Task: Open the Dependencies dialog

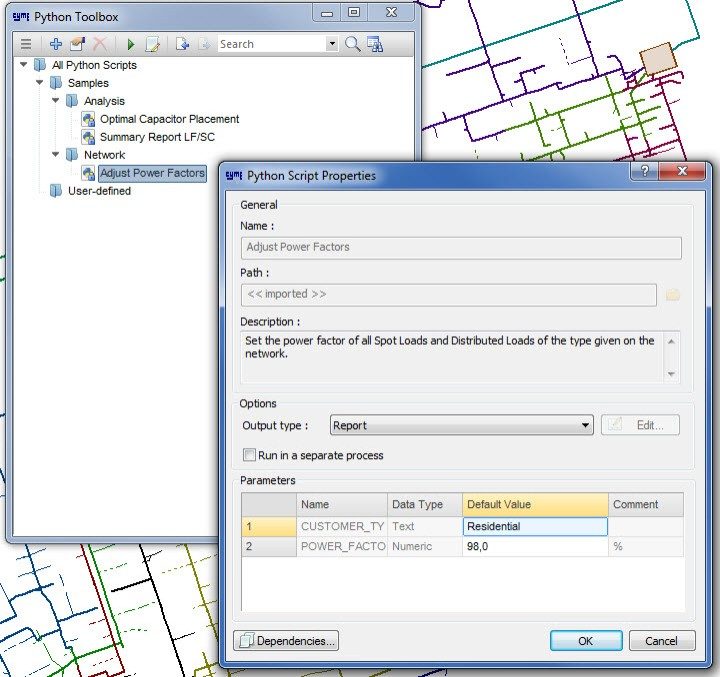Action: tap(287, 641)
